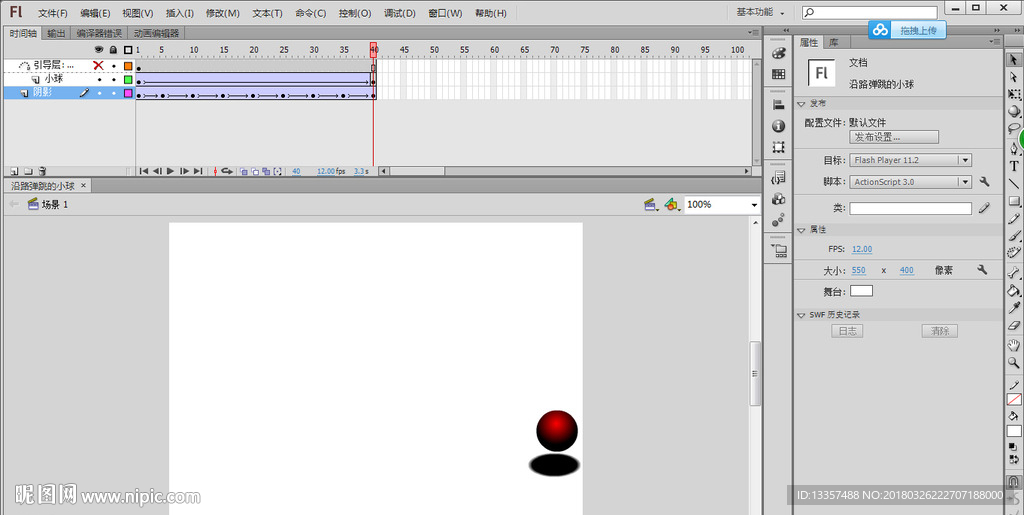Open the Color panel palette icon

coord(778,54)
